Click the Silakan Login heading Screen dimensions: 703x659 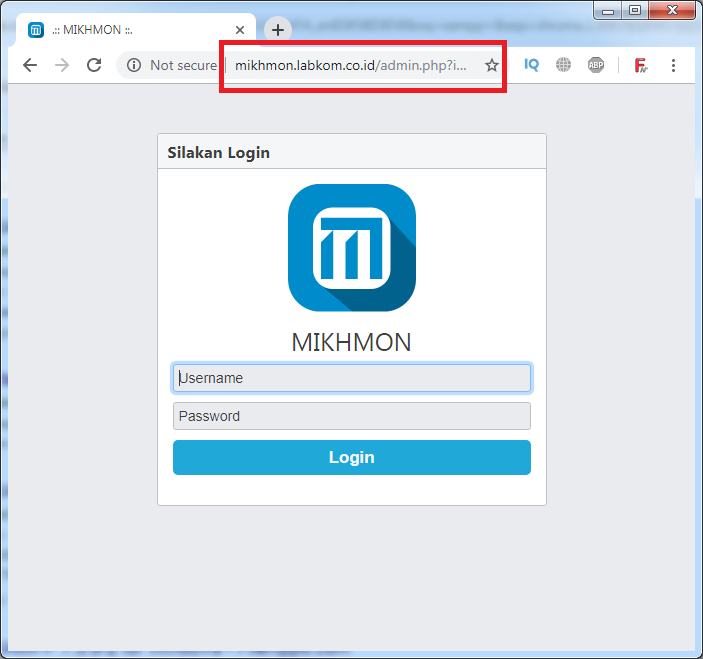pyautogui.click(x=218, y=153)
